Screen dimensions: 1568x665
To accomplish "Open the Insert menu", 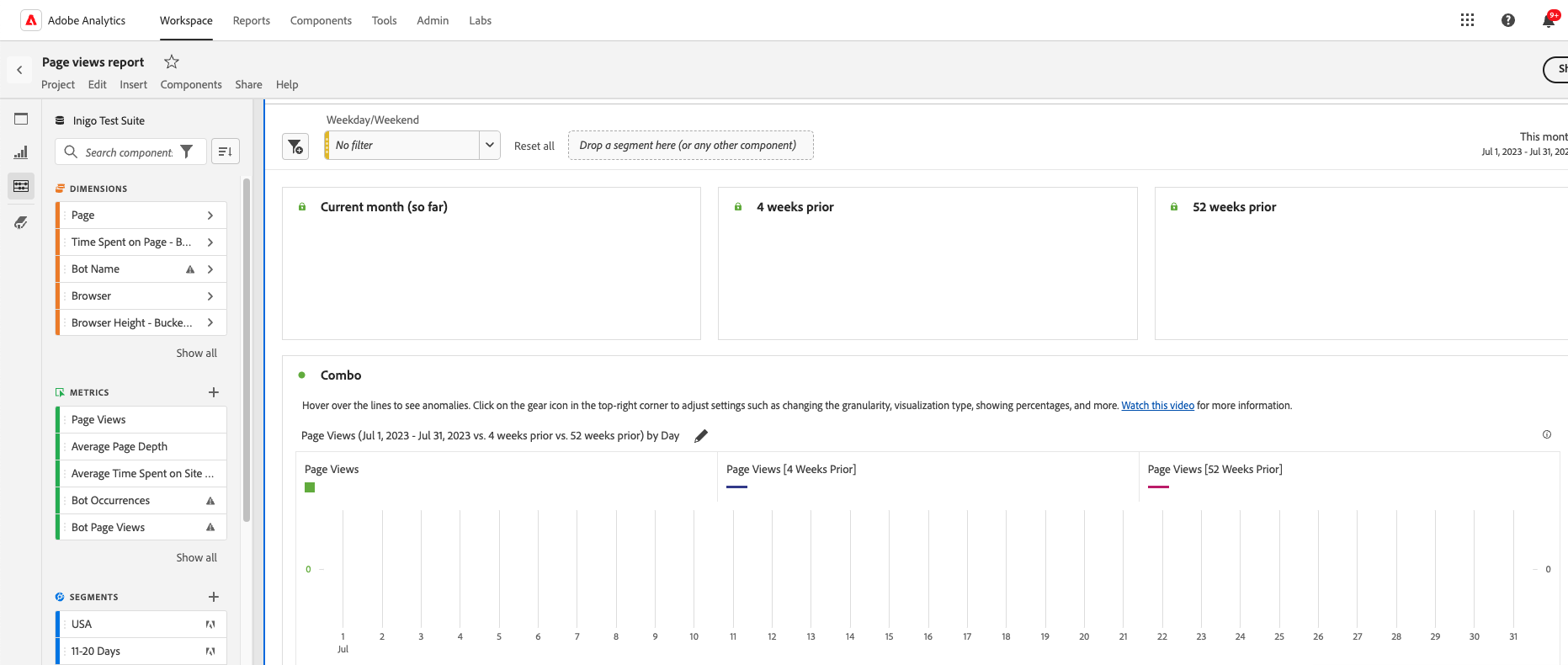I will pyautogui.click(x=133, y=84).
